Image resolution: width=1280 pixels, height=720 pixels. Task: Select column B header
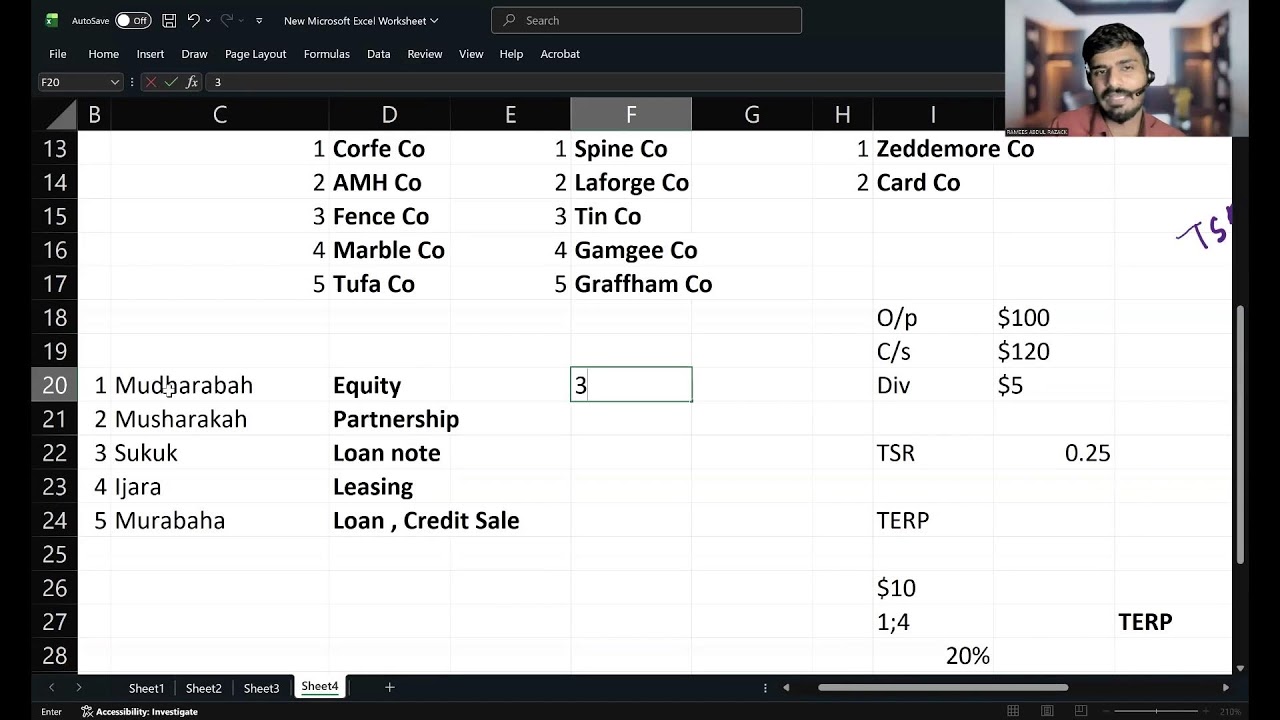tap(94, 115)
